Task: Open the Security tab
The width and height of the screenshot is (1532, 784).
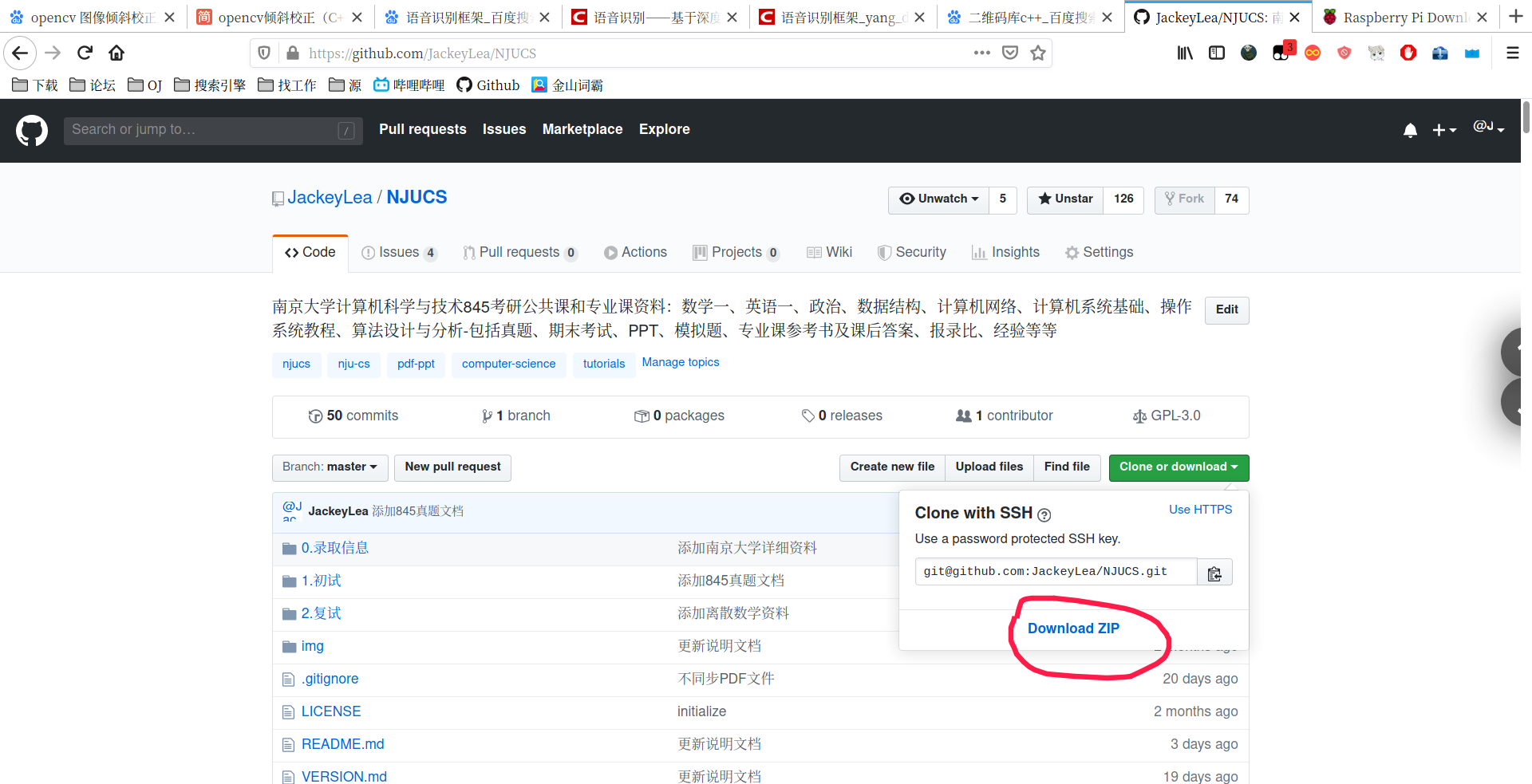Action: pos(911,253)
